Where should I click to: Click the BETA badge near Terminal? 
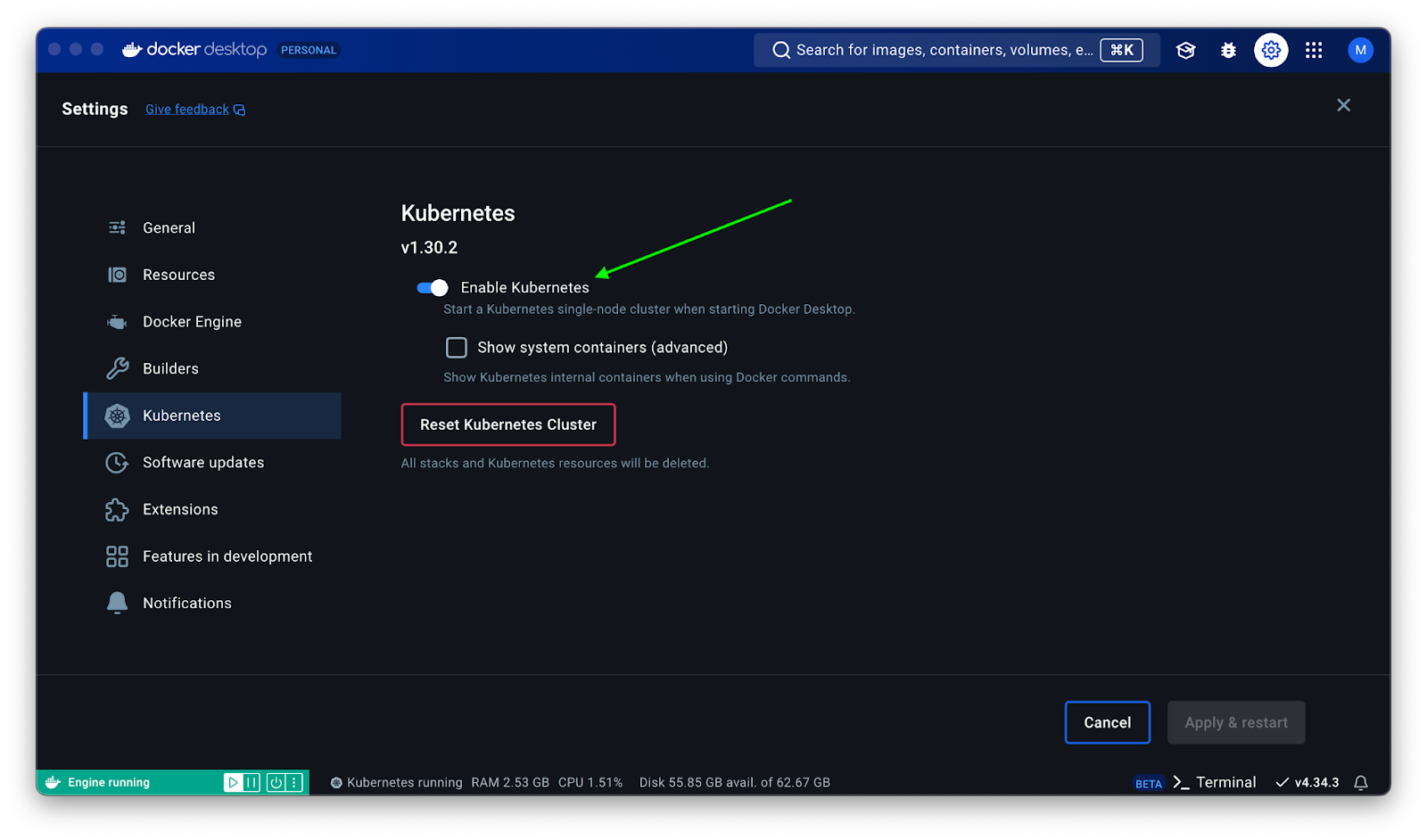1149,784
